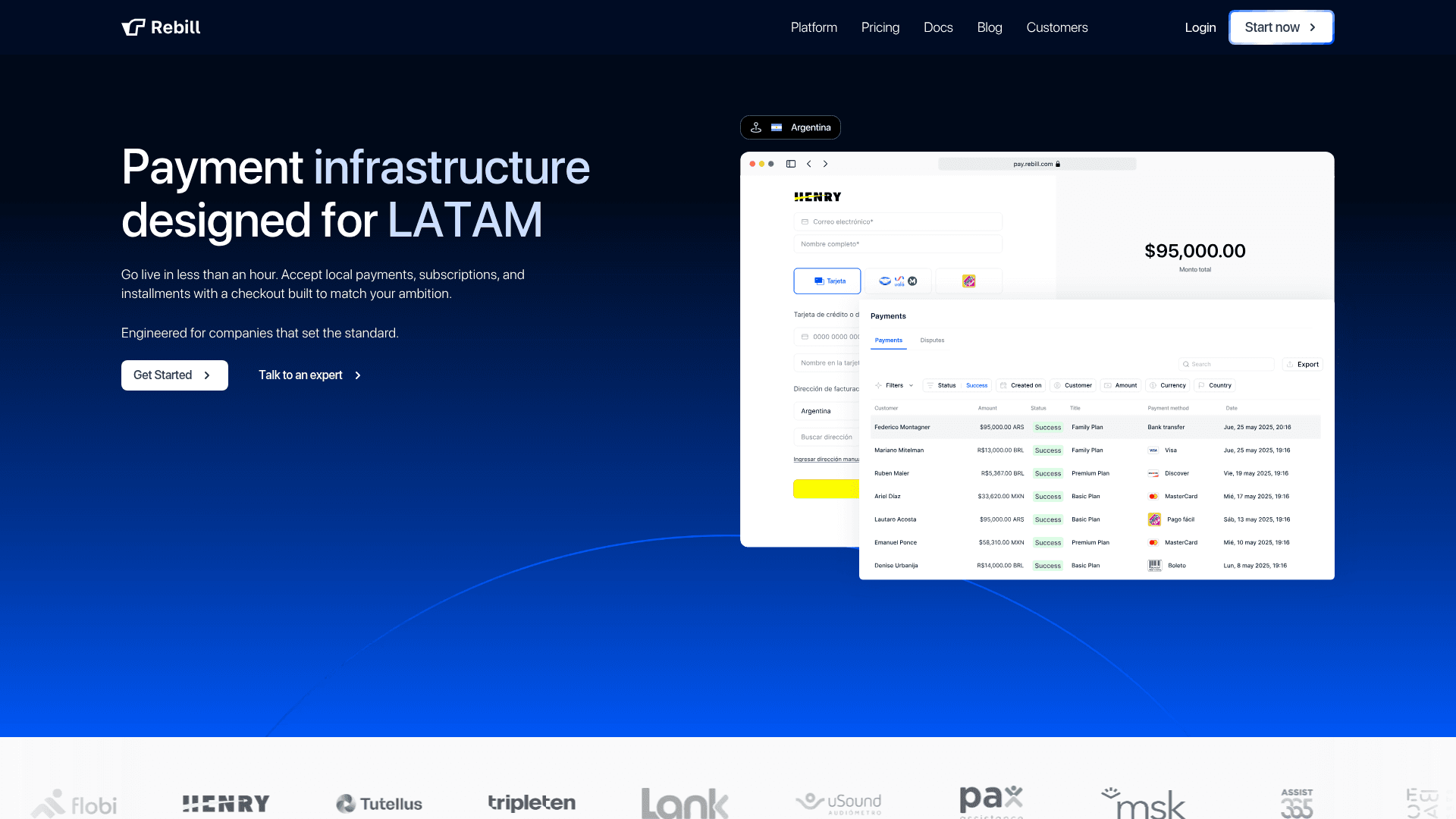
Task: Switch to the Payments tab
Action: click(889, 340)
